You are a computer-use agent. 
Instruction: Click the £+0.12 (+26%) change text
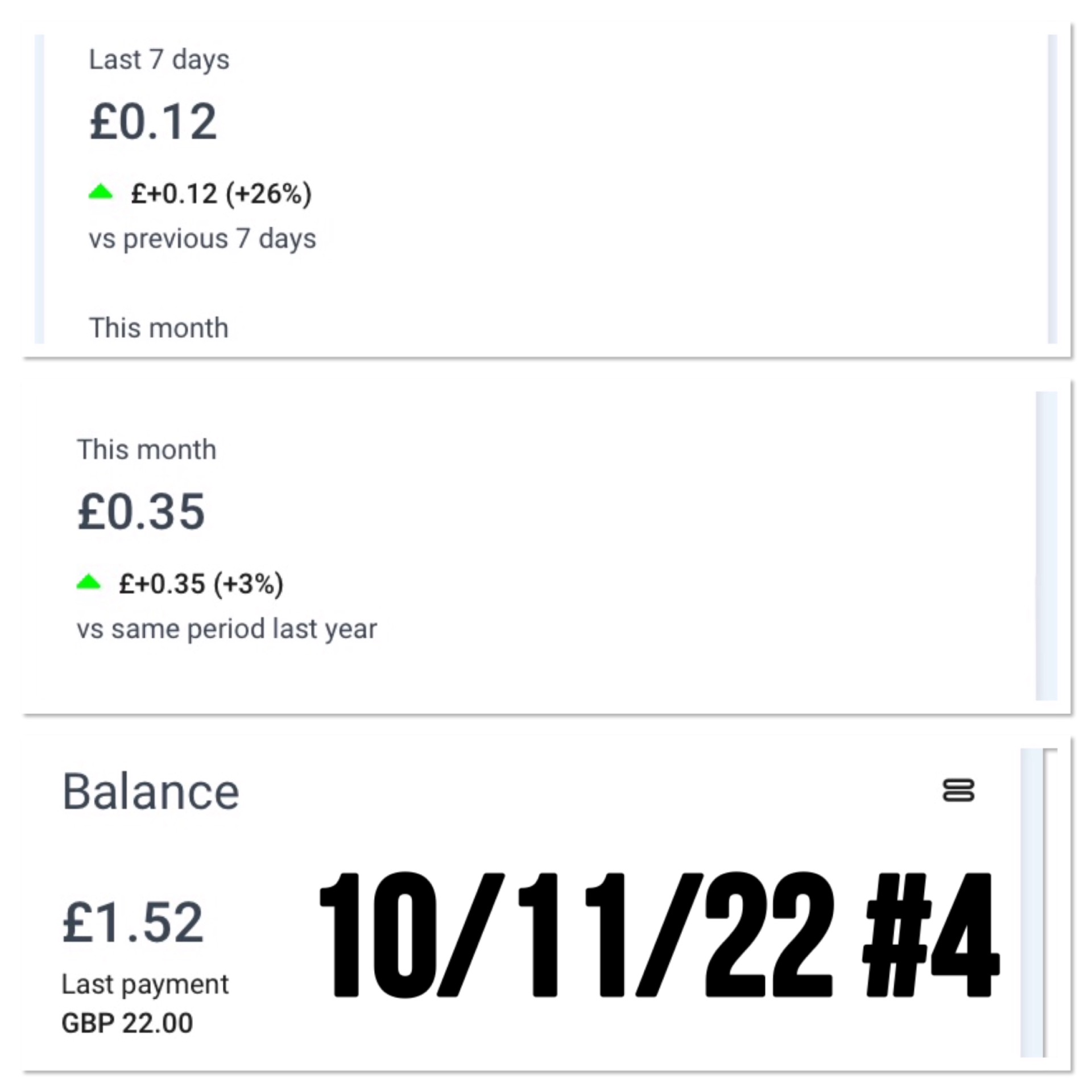click(221, 193)
